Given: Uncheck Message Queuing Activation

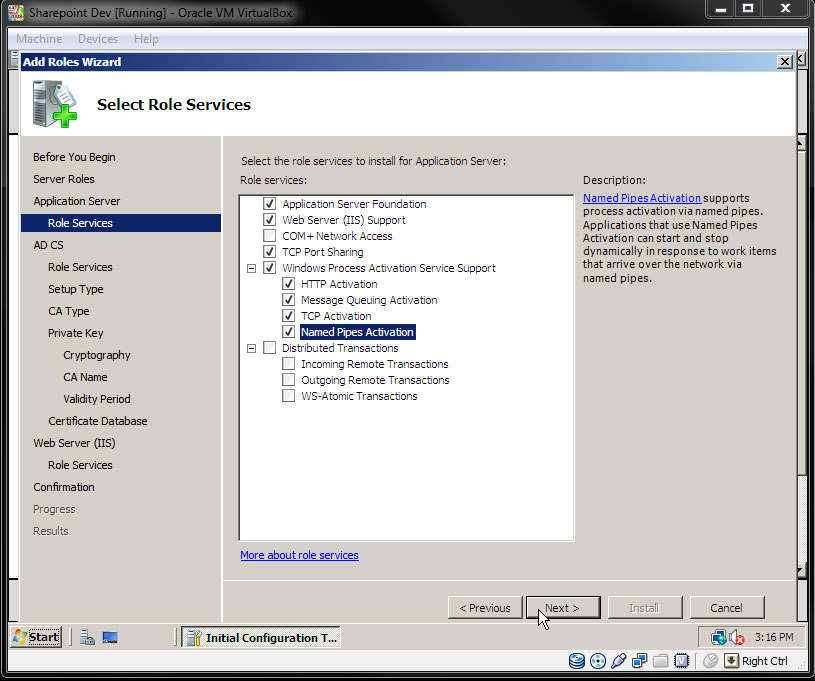Looking at the screenshot, I should 288,300.
